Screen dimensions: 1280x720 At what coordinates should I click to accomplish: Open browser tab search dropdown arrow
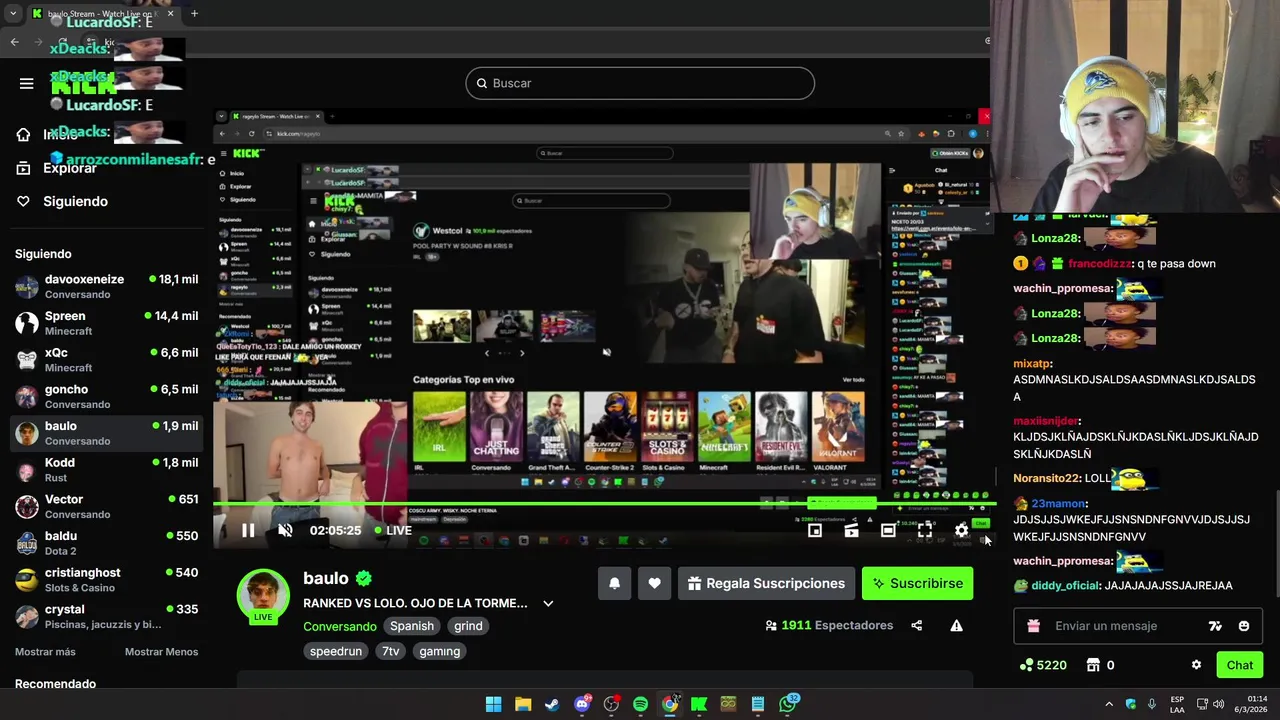(13, 14)
